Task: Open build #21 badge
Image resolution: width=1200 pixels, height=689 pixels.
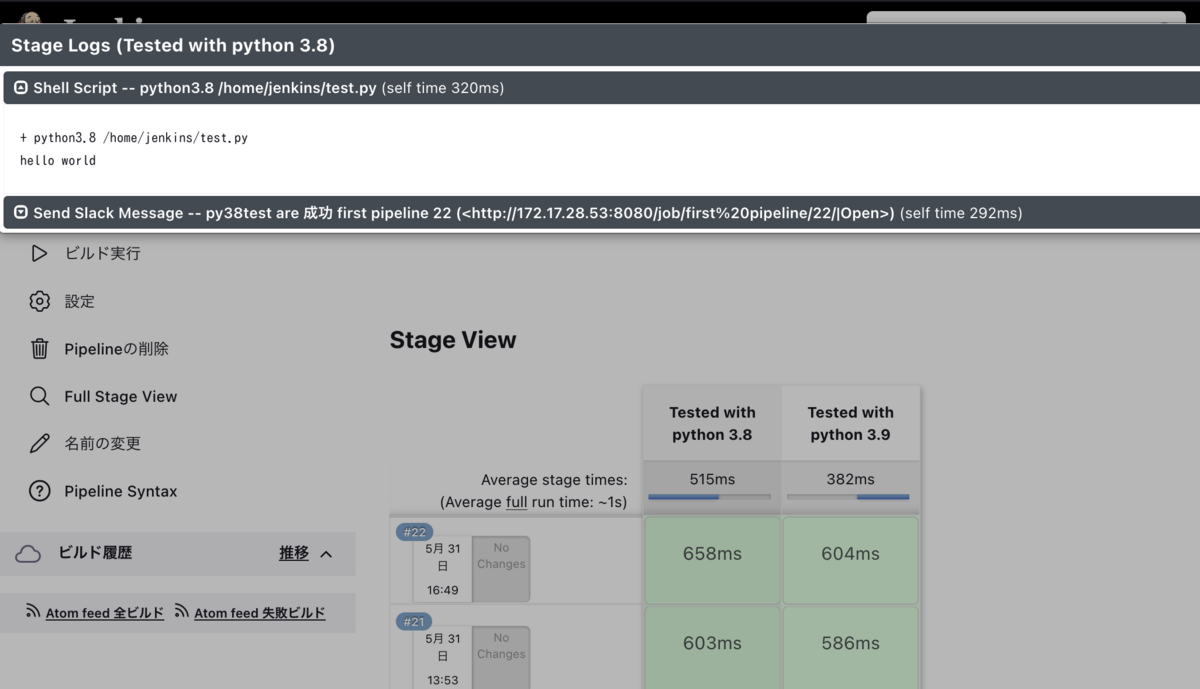Action: [414, 622]
